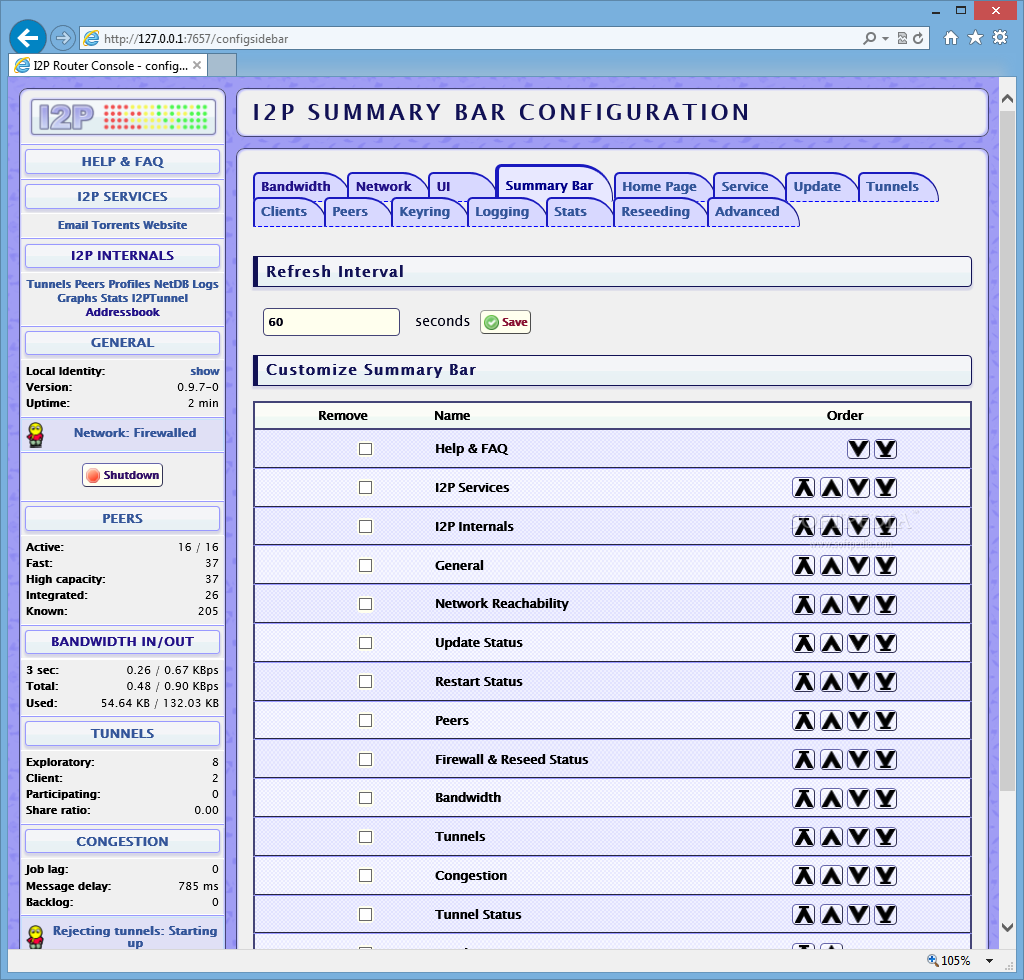Open Network: Firewalled status link
Viewport: 1024px width, 980px height.
click(135, 433)
